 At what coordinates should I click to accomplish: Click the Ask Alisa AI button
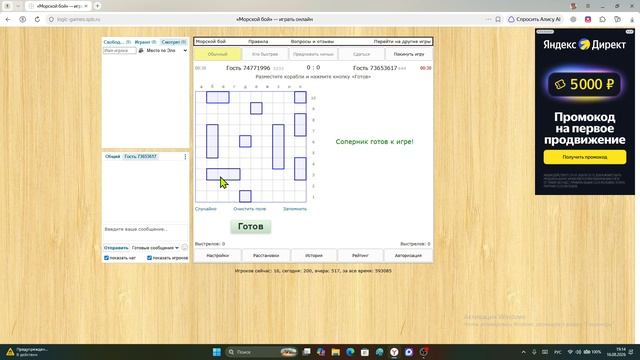(534, 19)
